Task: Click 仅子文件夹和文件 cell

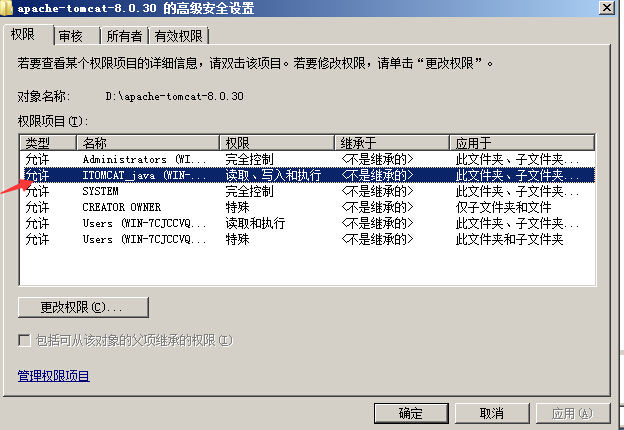Action: point(503,207)
